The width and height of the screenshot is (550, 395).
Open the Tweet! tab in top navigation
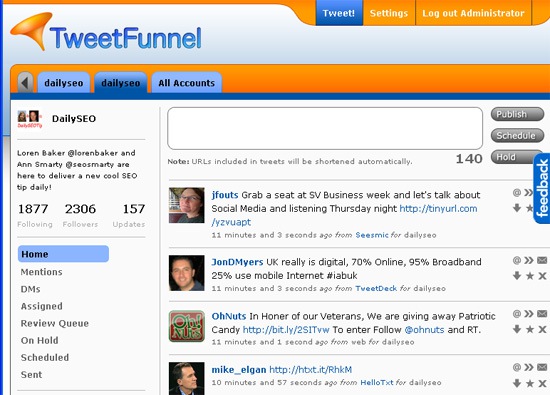pos(339,13)
